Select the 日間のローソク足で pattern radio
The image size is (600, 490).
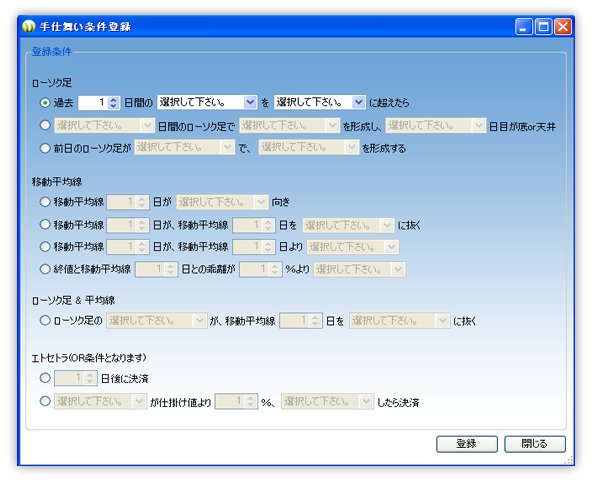46,125
